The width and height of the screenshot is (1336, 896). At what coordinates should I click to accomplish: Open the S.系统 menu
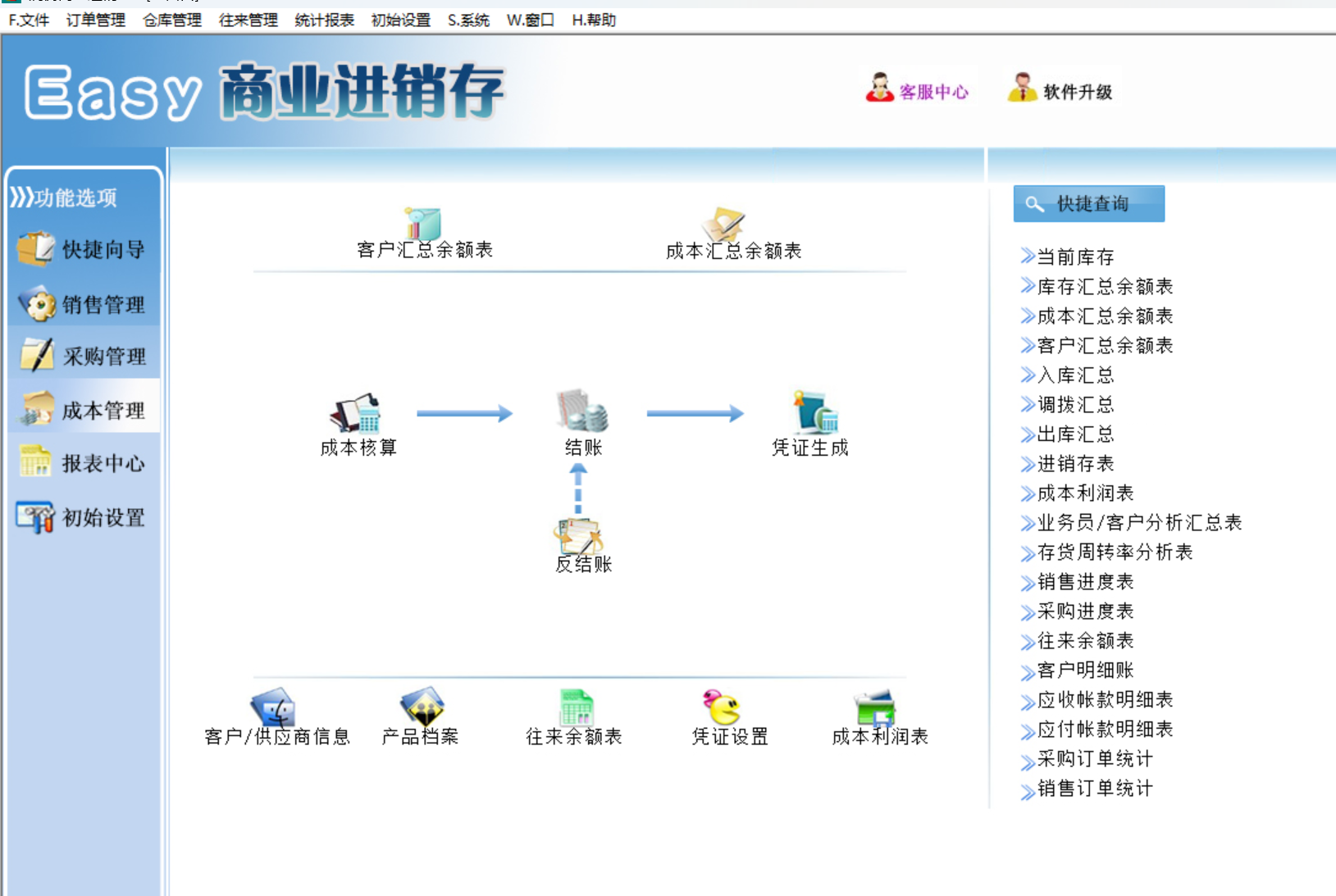click(x=468, y=20)
